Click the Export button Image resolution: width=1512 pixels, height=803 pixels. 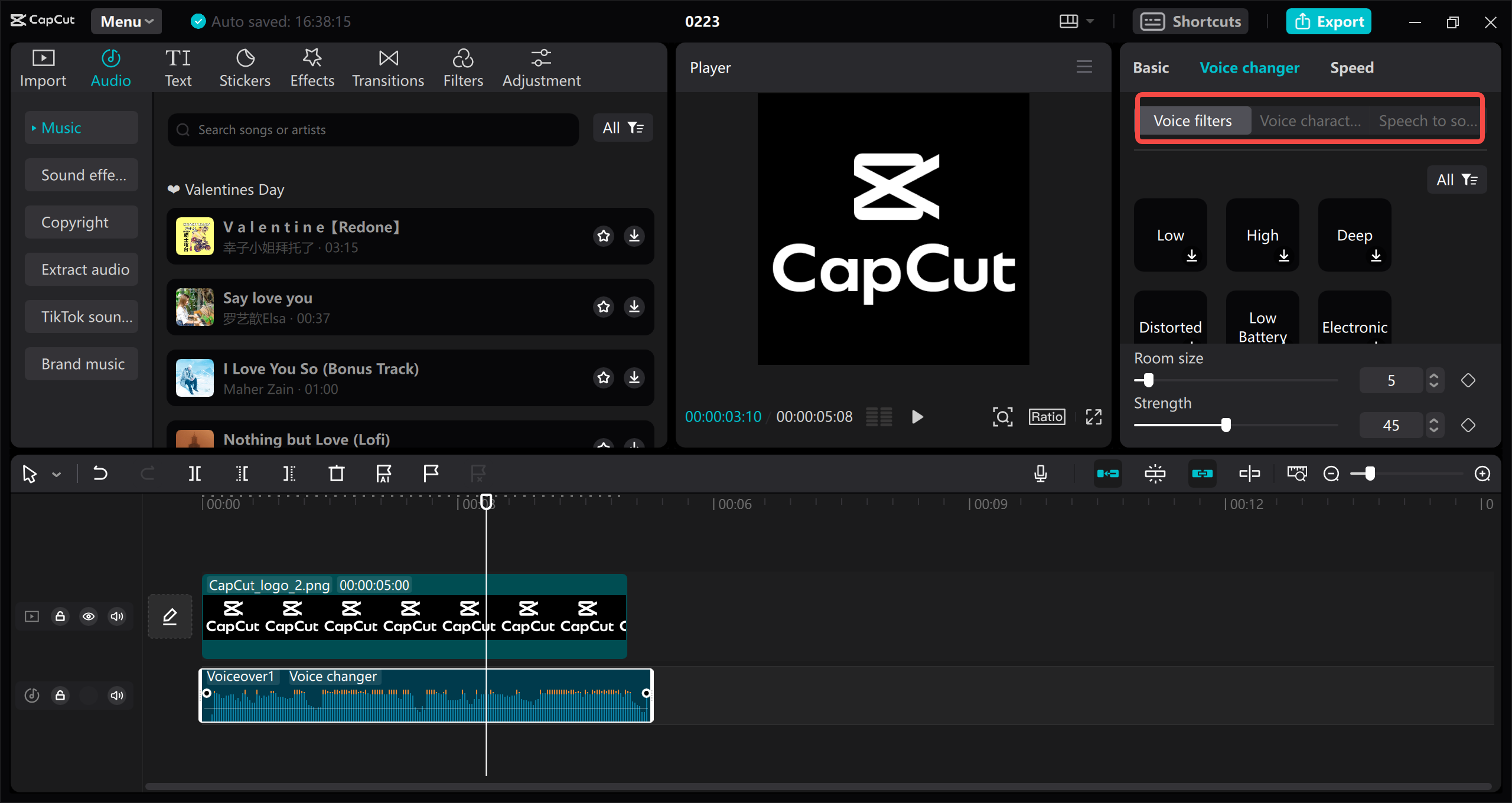(x=1328, y=21)
